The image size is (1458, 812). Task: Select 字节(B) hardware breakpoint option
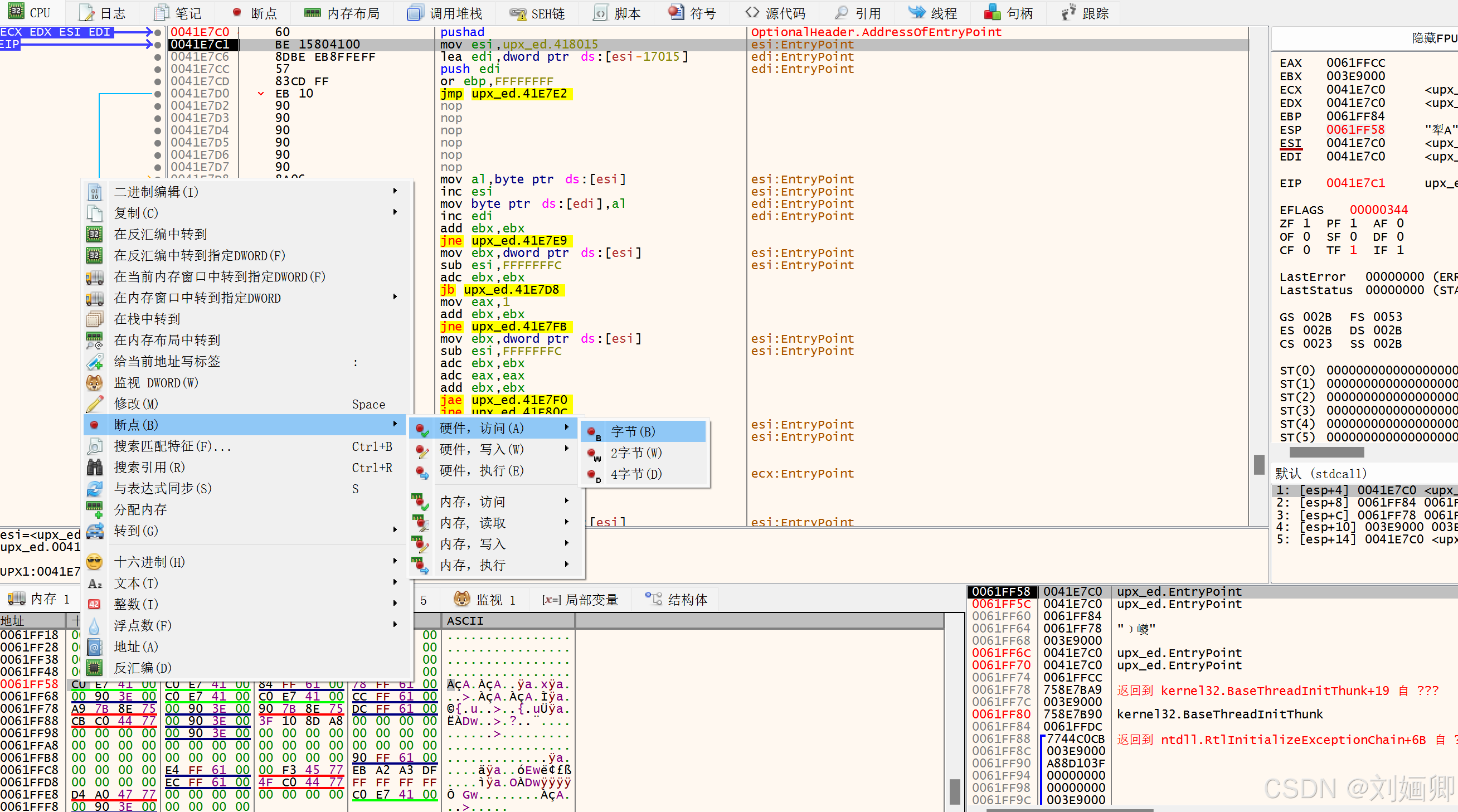(x=633, y=432)
